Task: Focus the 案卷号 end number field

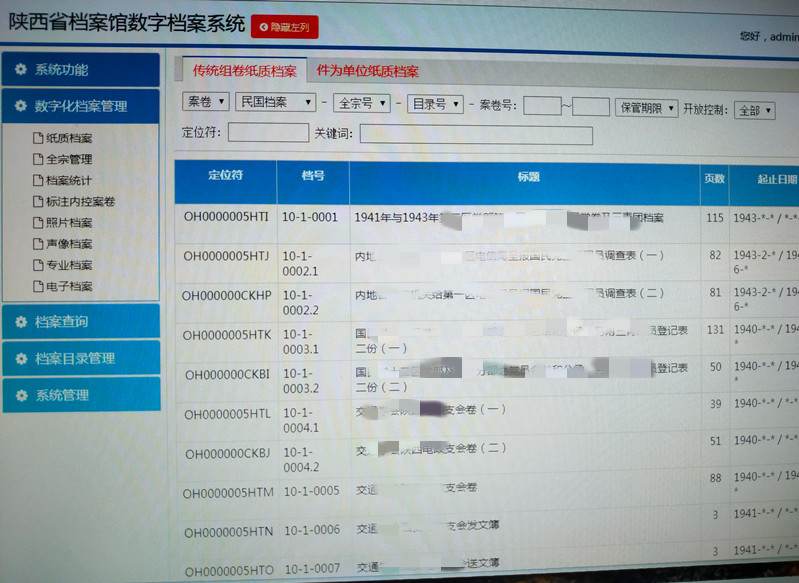Action: coord(591,107)
